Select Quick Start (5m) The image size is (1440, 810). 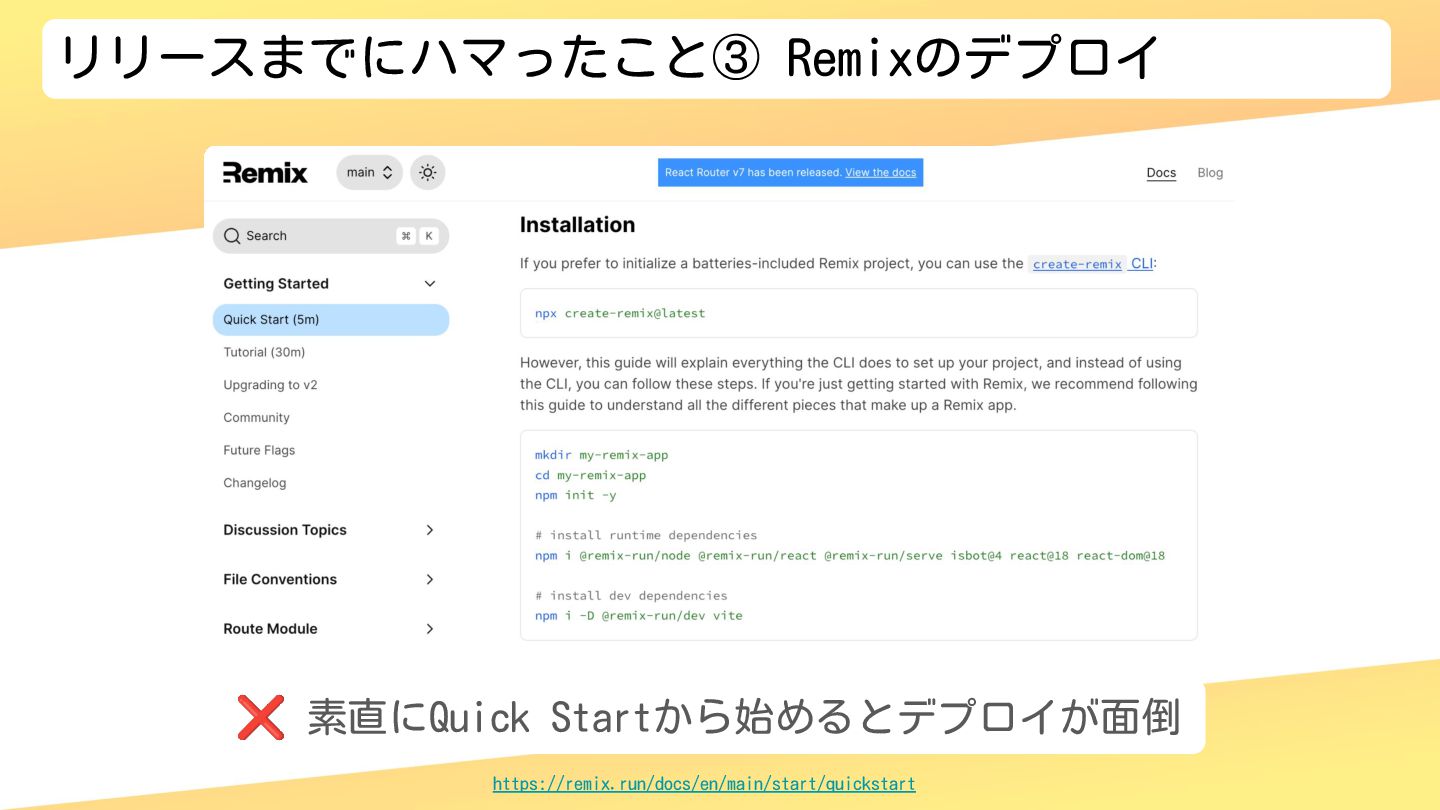[331, 320]
